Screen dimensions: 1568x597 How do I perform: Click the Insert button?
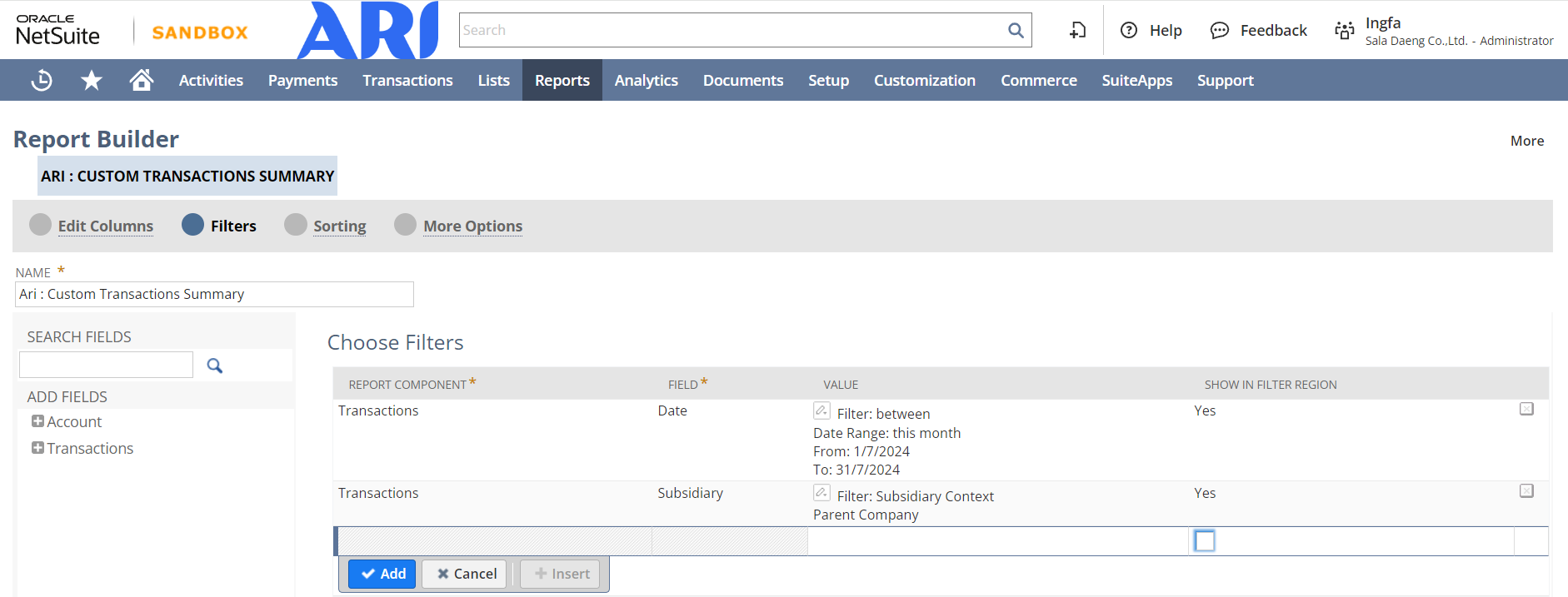(x=560, y=574)
